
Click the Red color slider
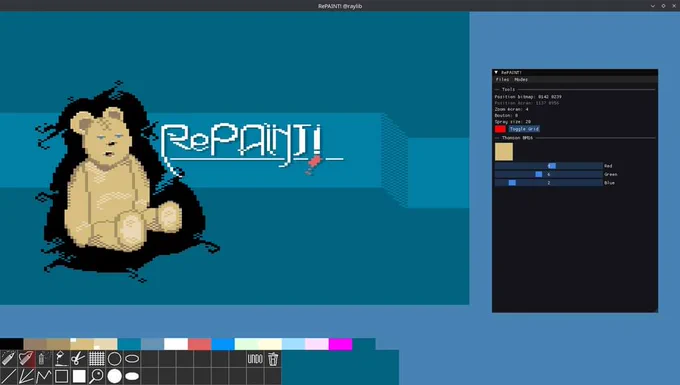point(549,166)
